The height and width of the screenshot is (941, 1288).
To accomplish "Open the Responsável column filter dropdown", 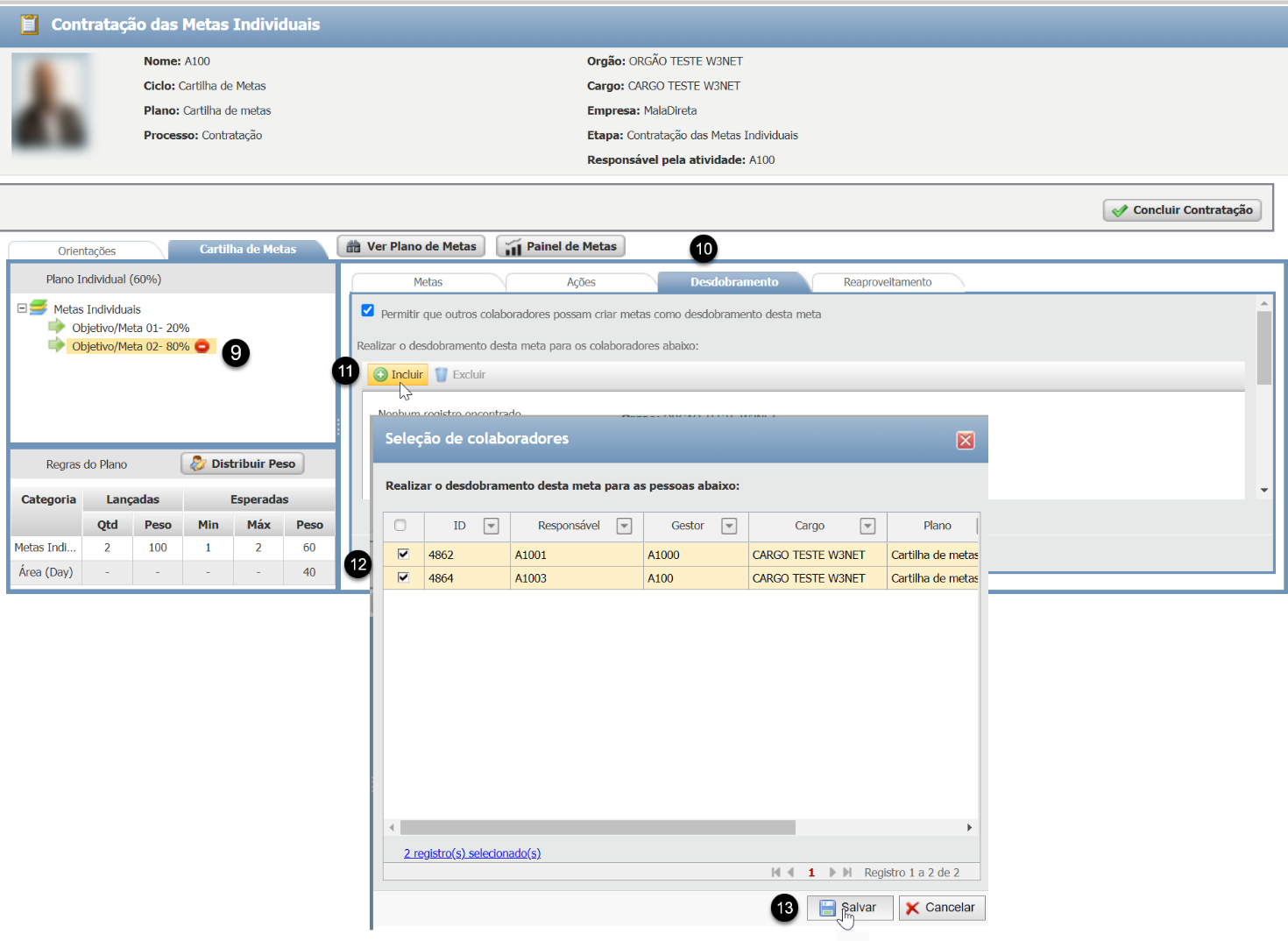I will coord(625,526).
